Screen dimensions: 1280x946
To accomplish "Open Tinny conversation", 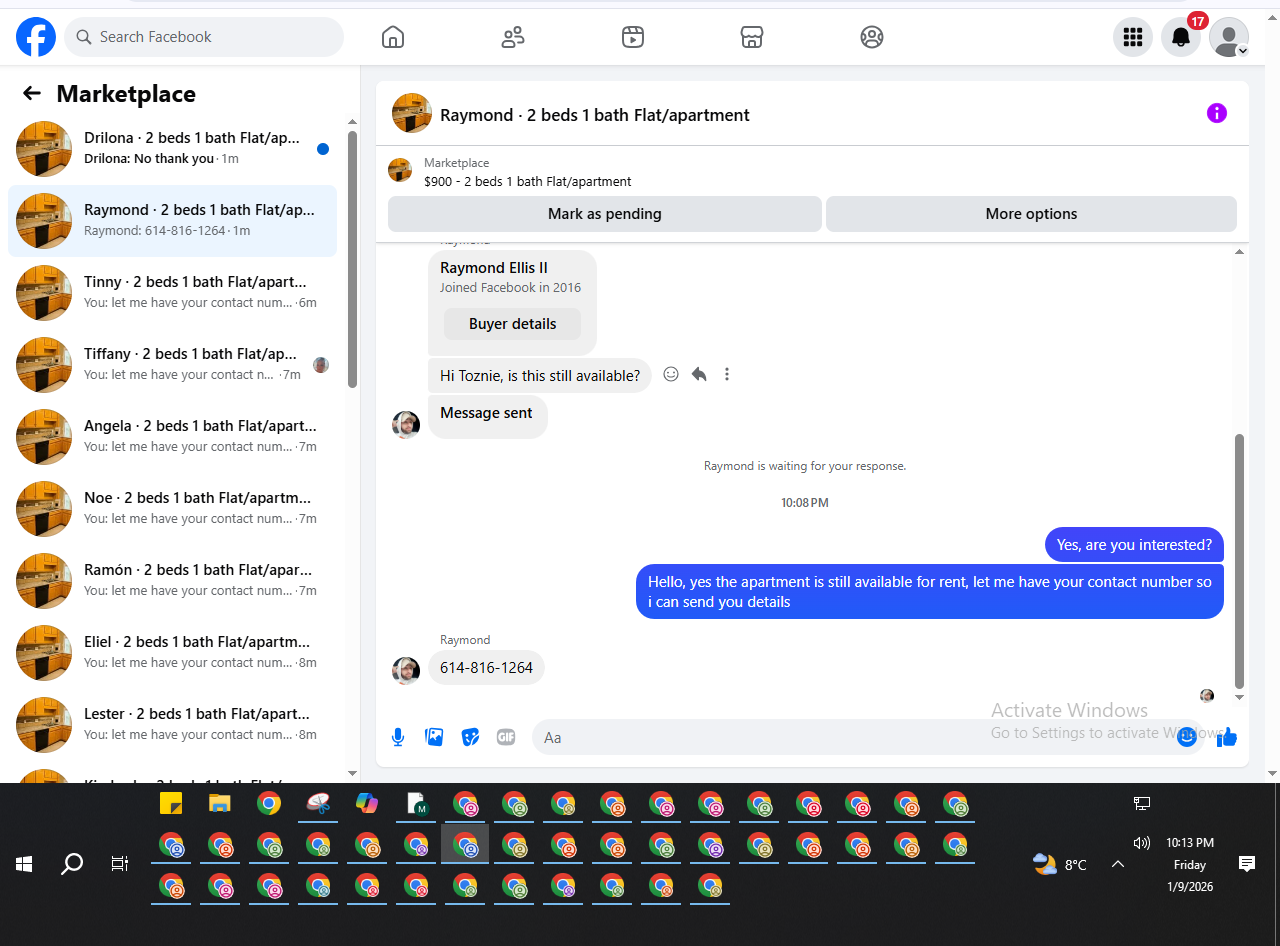I will 172,293.
